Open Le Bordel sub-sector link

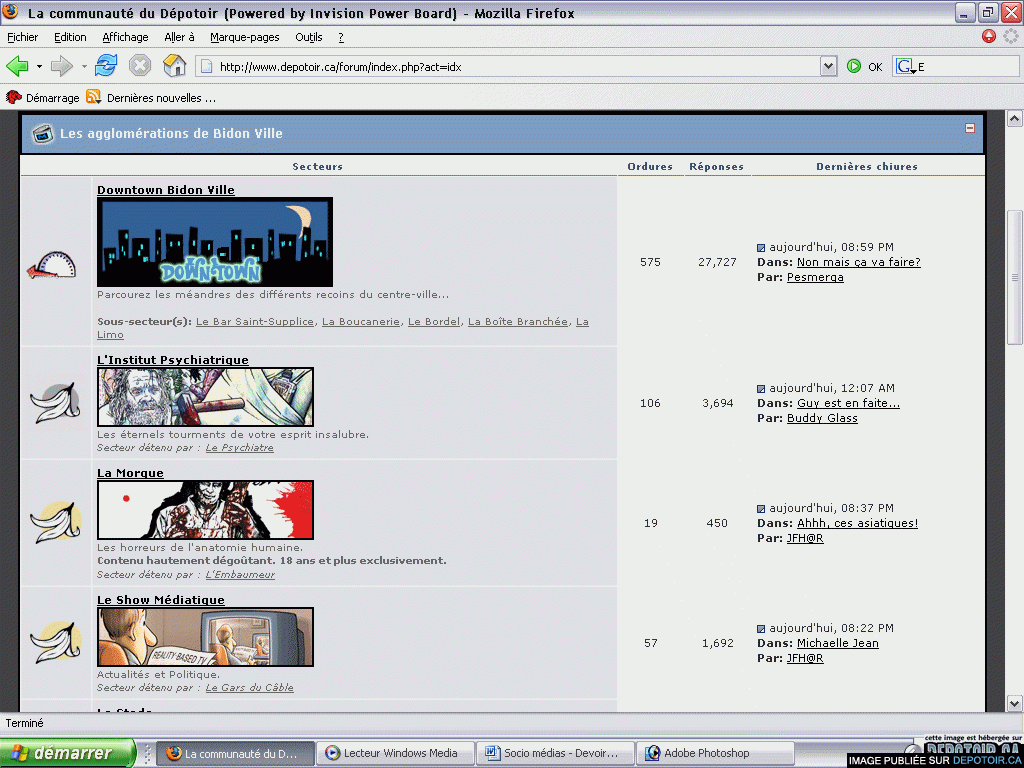coord(434,321)
